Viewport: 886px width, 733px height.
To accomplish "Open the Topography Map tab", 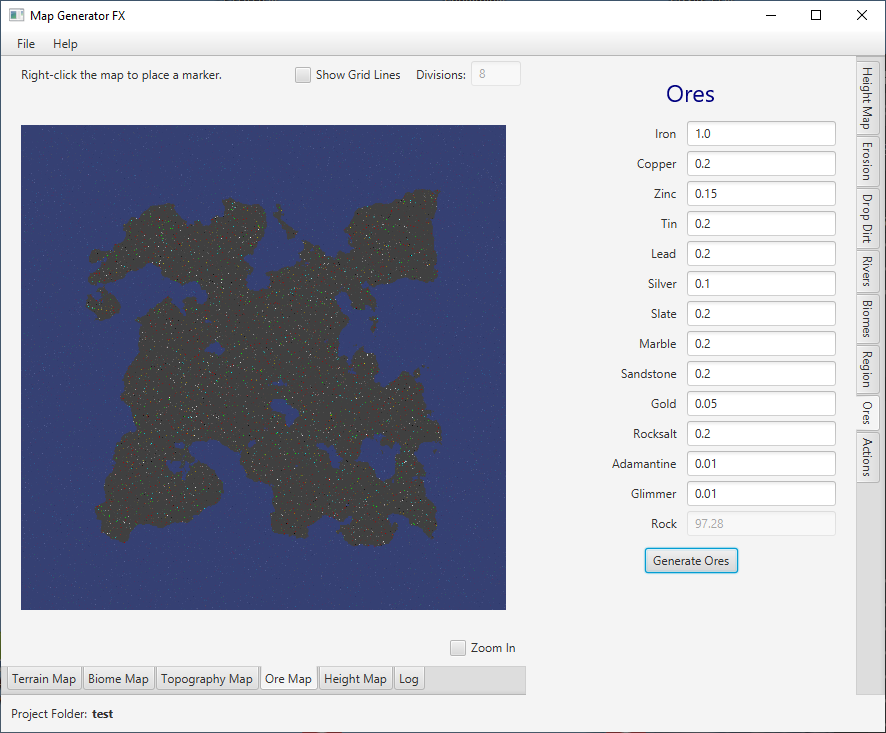I will pyautogui.click(x=207, y=679).
